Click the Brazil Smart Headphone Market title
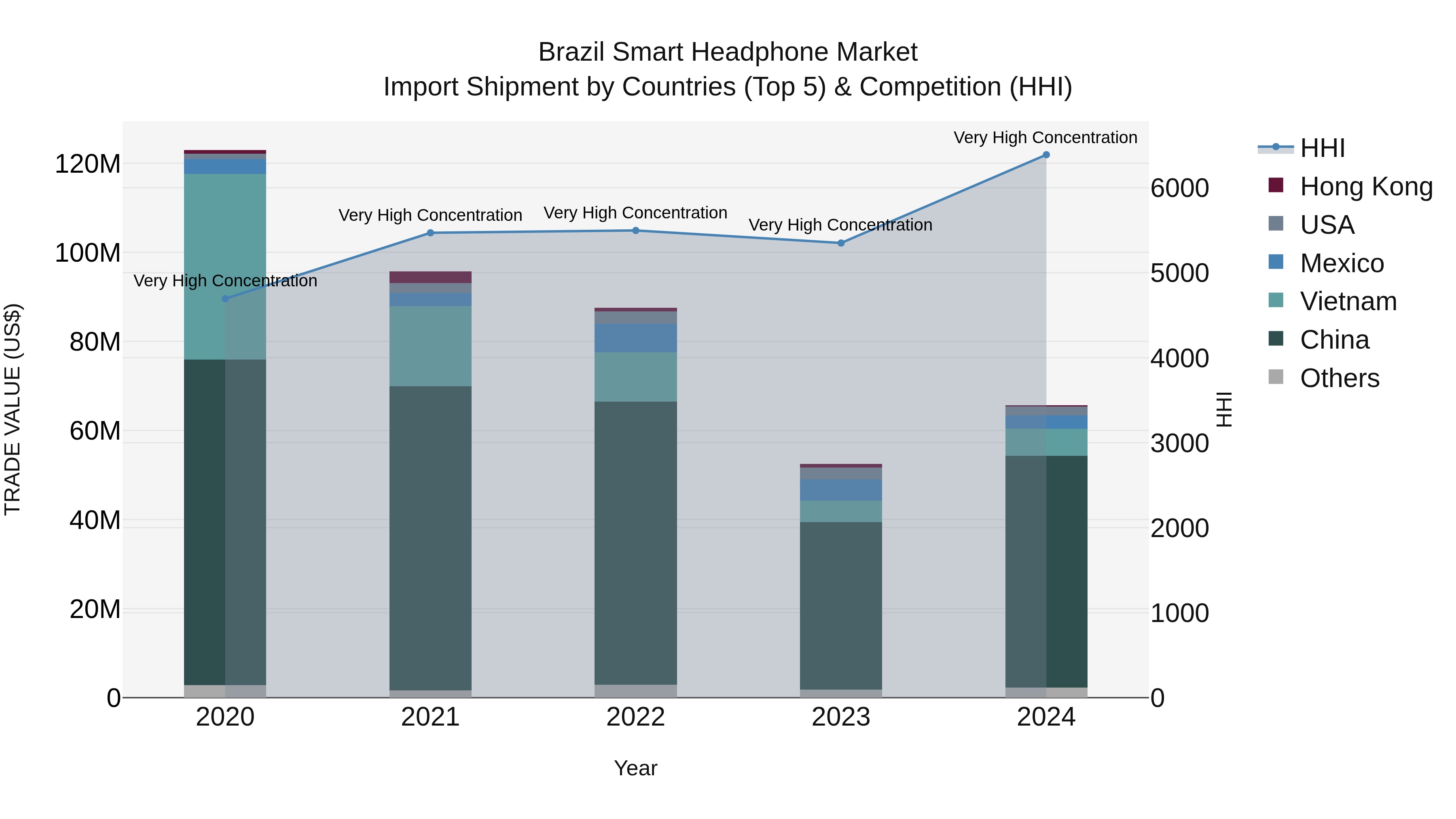This screenshot has width=1456, height=819. (x=728, y=52)
